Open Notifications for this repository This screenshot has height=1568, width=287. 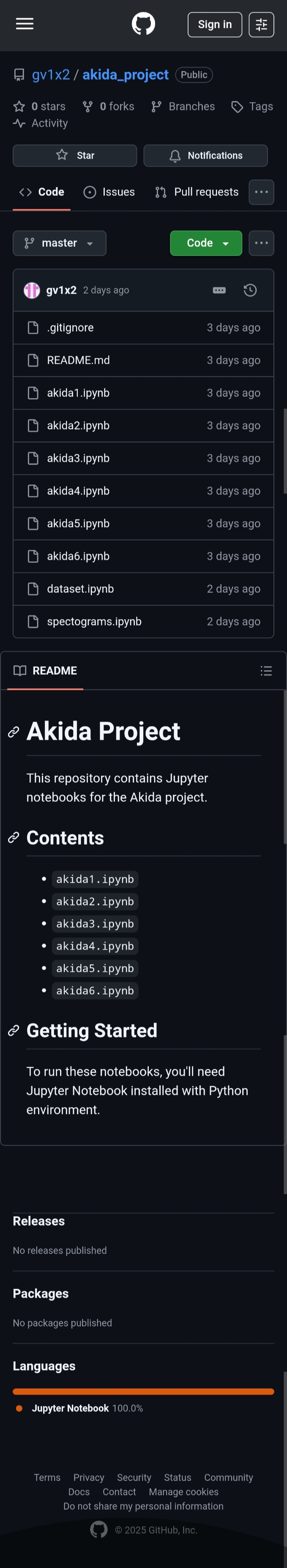click(205, 156)
